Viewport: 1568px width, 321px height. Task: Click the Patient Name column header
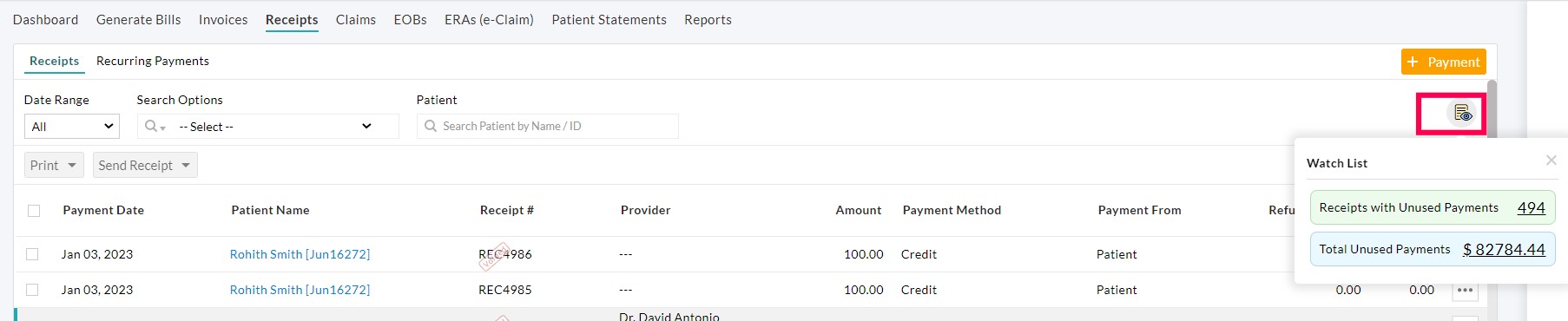270,210
